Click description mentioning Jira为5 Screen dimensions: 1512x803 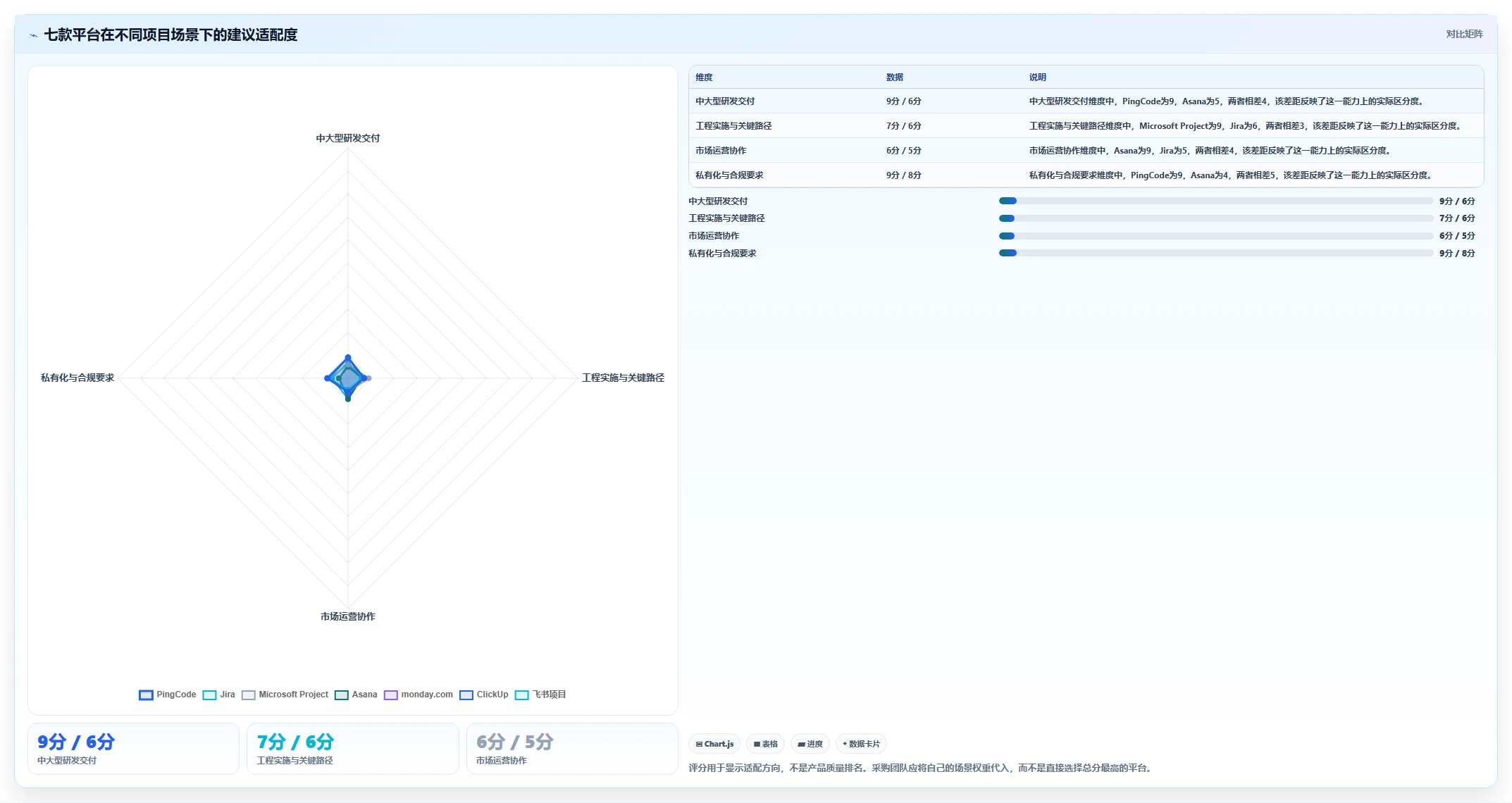(x=1211, y=151)
